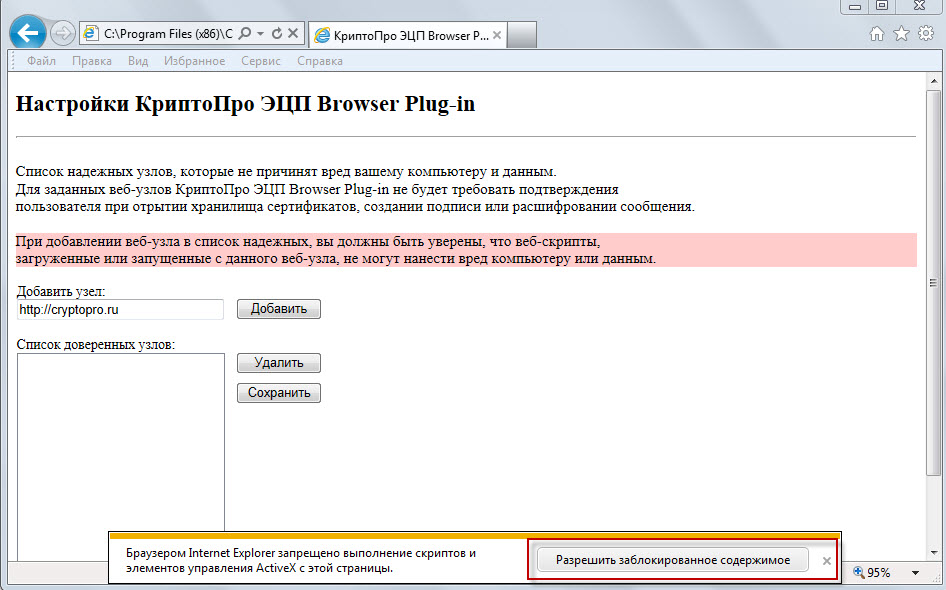Click the search magnifier in address bar
Image resolution: width=946 pixels, height=590 pixels.
pyautogui.click(x=246, y=33)
